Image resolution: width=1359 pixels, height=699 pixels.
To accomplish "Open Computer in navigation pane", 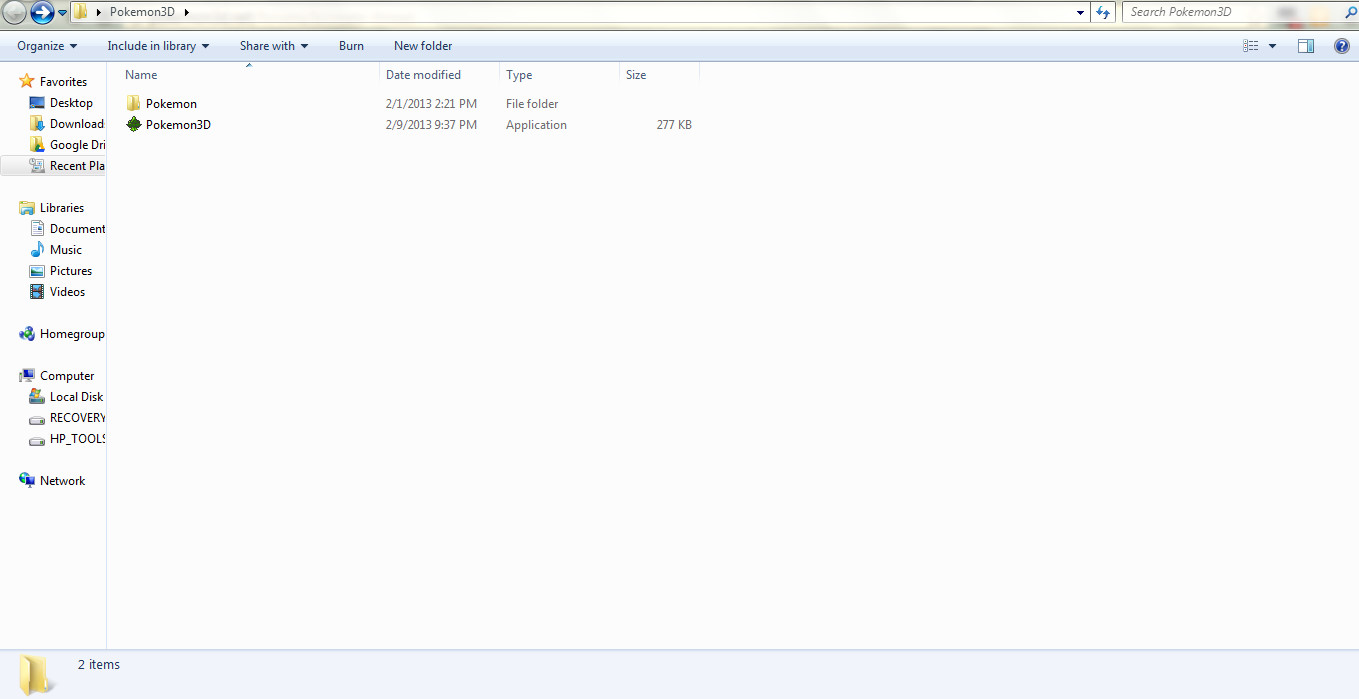I will pos(67,376).
